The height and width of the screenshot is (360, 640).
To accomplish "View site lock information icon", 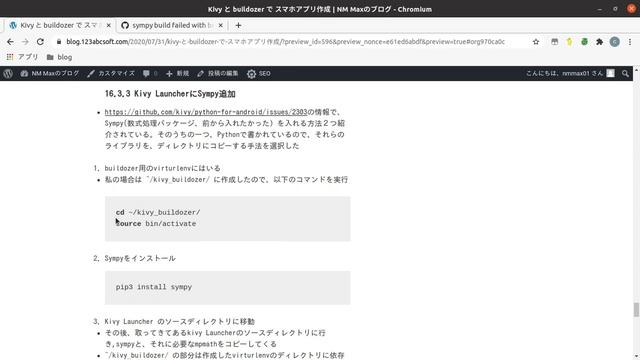I will point(59,42).
